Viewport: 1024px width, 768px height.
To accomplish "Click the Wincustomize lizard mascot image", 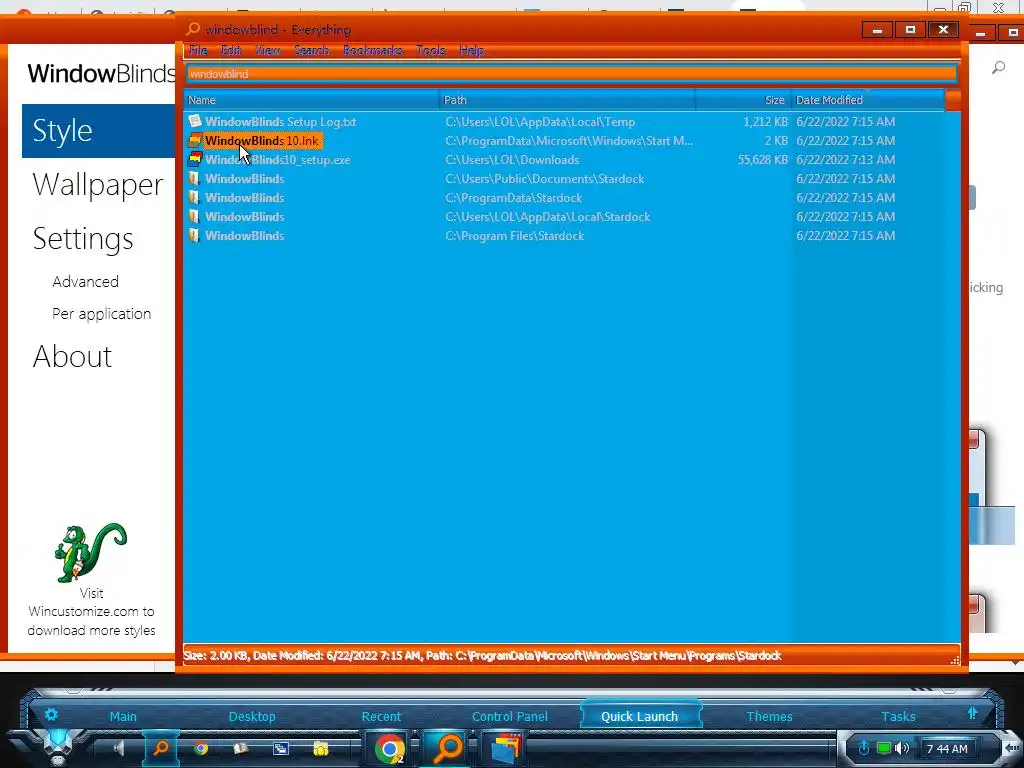I will 91,552.
